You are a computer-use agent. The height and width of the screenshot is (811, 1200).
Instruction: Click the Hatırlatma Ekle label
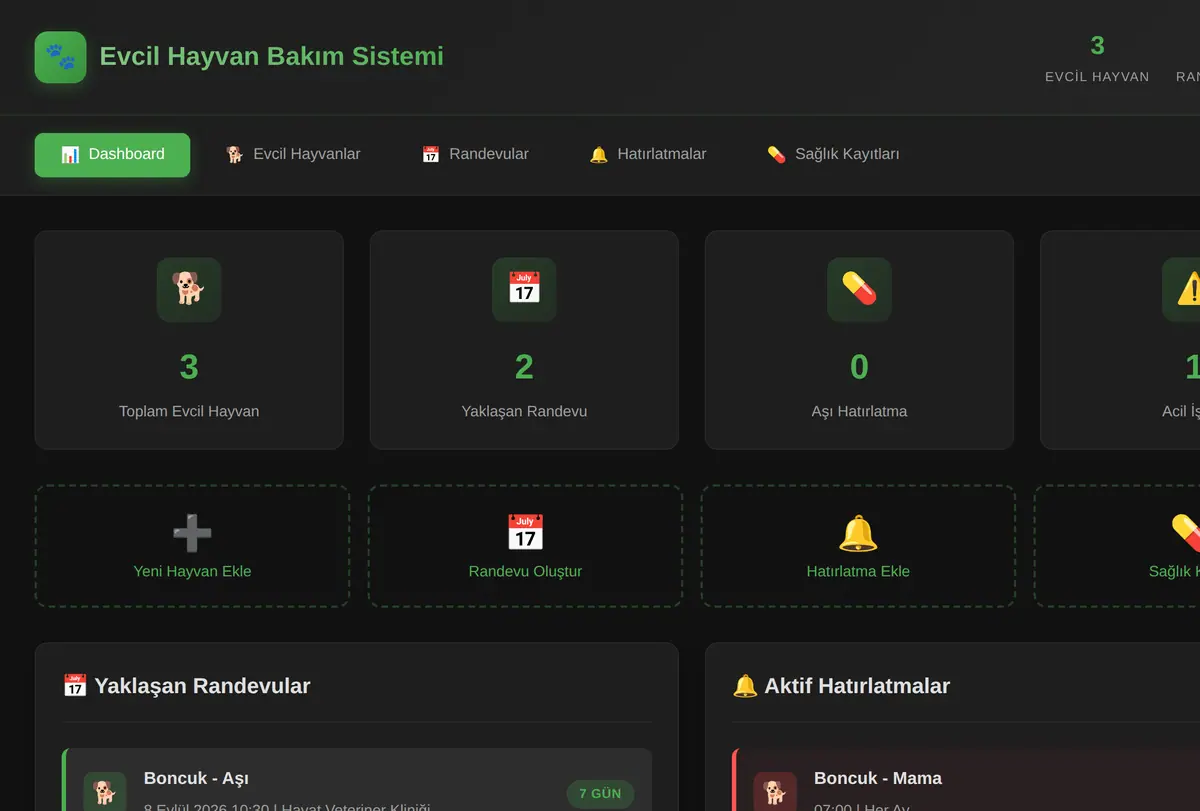(858, 572)
